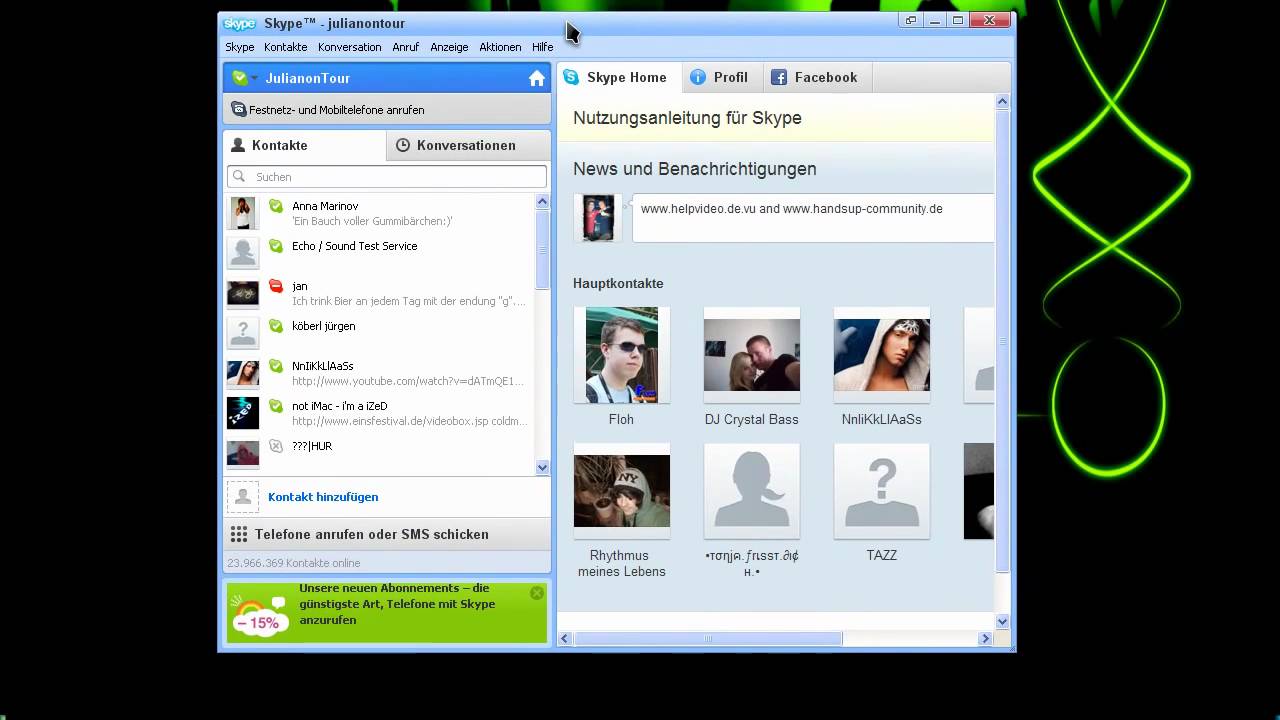Switch to the Profil tab
This screenshot has height=720, width=1280.
tap(722, 77)
